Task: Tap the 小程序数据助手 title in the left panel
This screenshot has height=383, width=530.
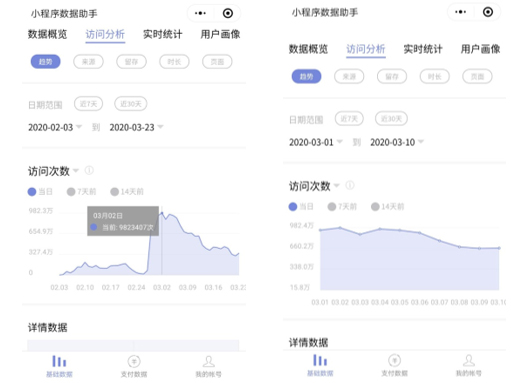Action: (x=64, y=14)
